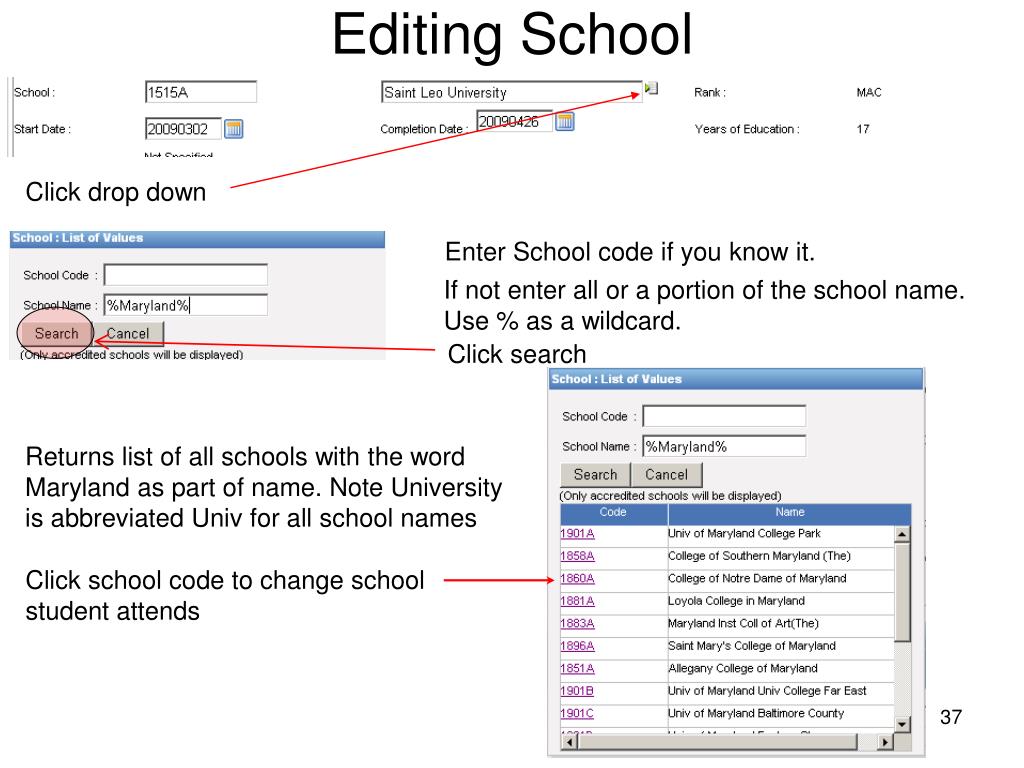Click the Completion Date field 20090426
This screenshot has height=768, width=1024.
(515, 121)
